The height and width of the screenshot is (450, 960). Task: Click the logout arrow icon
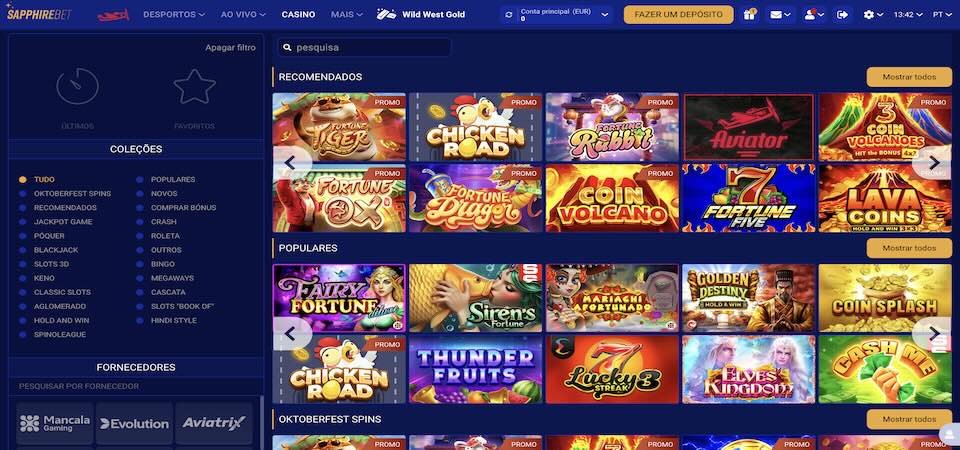pos(842,14)
